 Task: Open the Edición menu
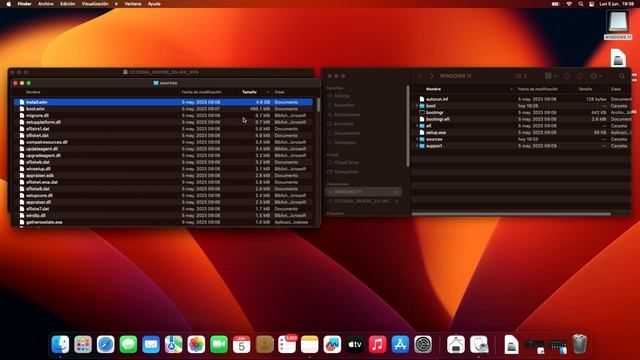[x=67, y=4]
